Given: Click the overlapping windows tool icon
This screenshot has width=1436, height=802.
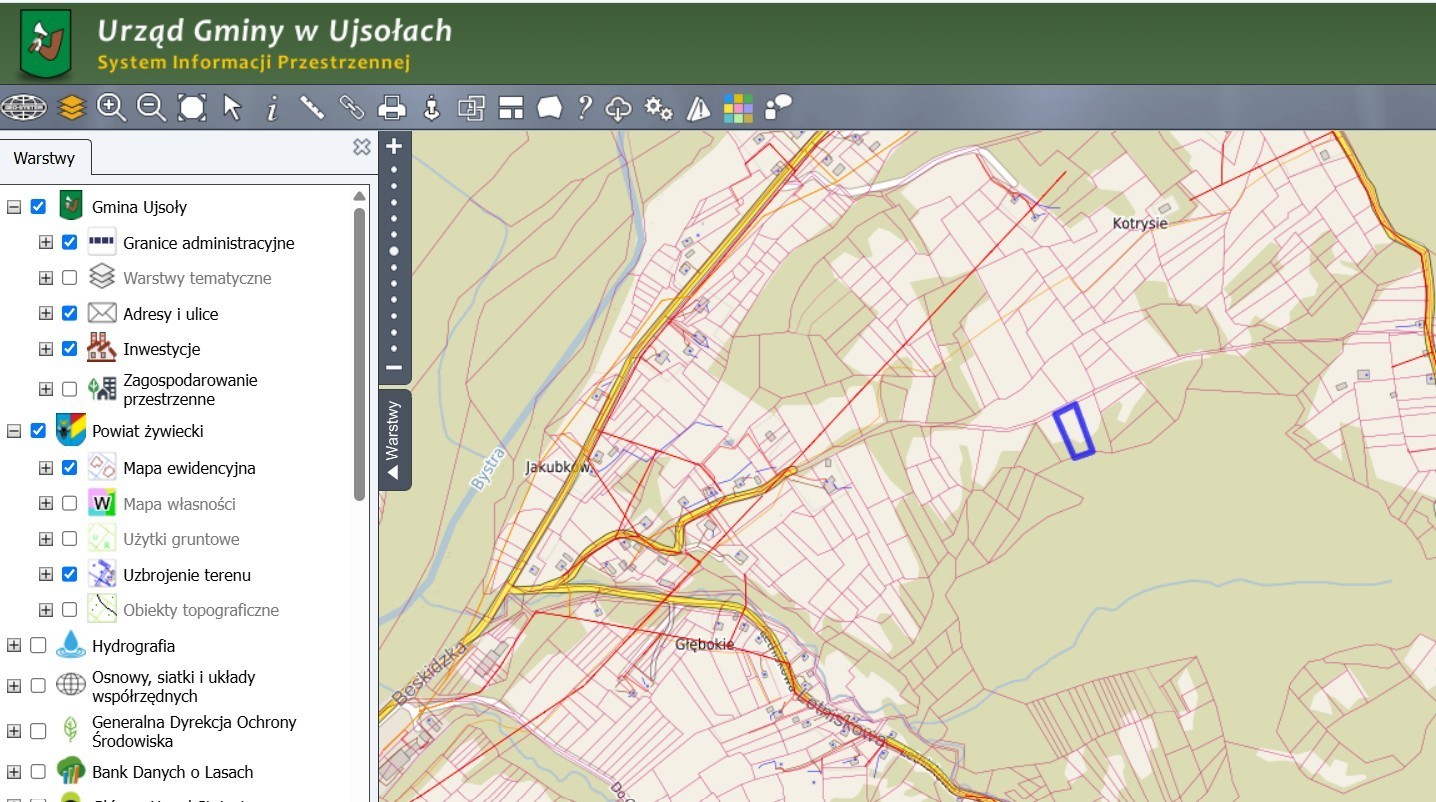Looking at the screenshot, I should [471, 107].
